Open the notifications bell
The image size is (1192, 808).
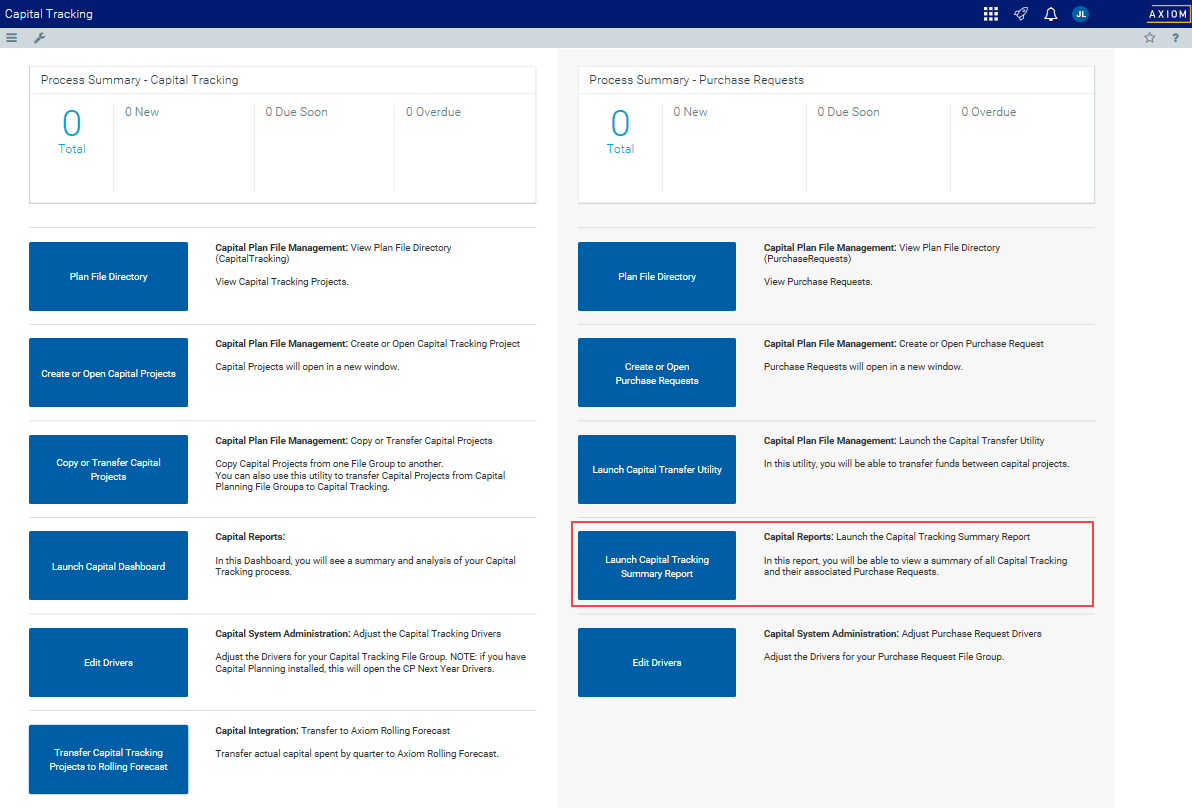[x=1050, y=13]
